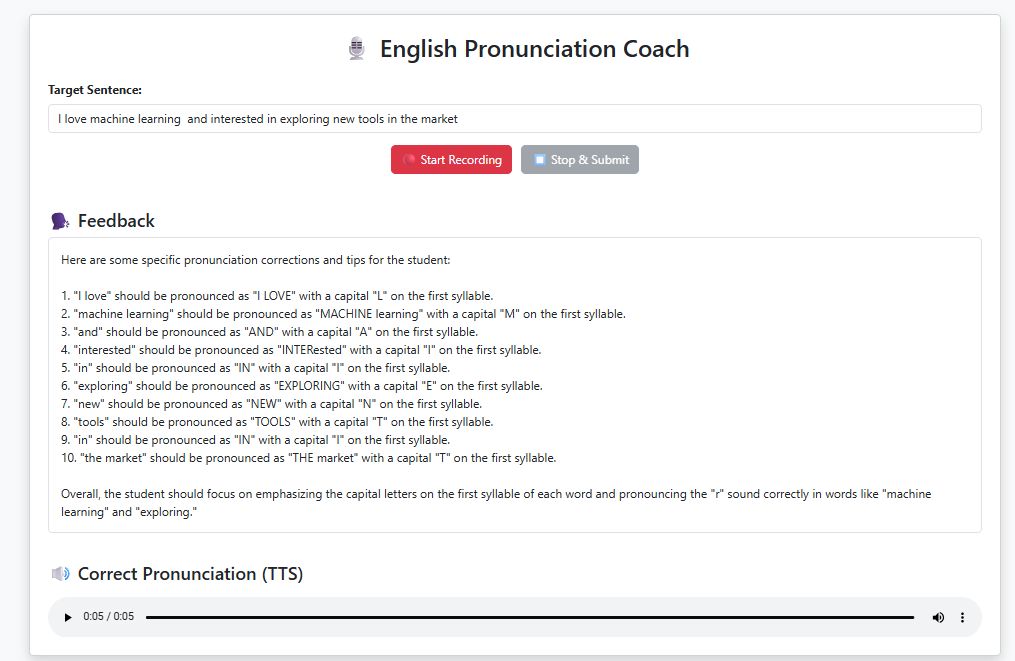Click the microphone icon beside the title
Viewport: 1015px width, 661px height.
pos(357,49)
